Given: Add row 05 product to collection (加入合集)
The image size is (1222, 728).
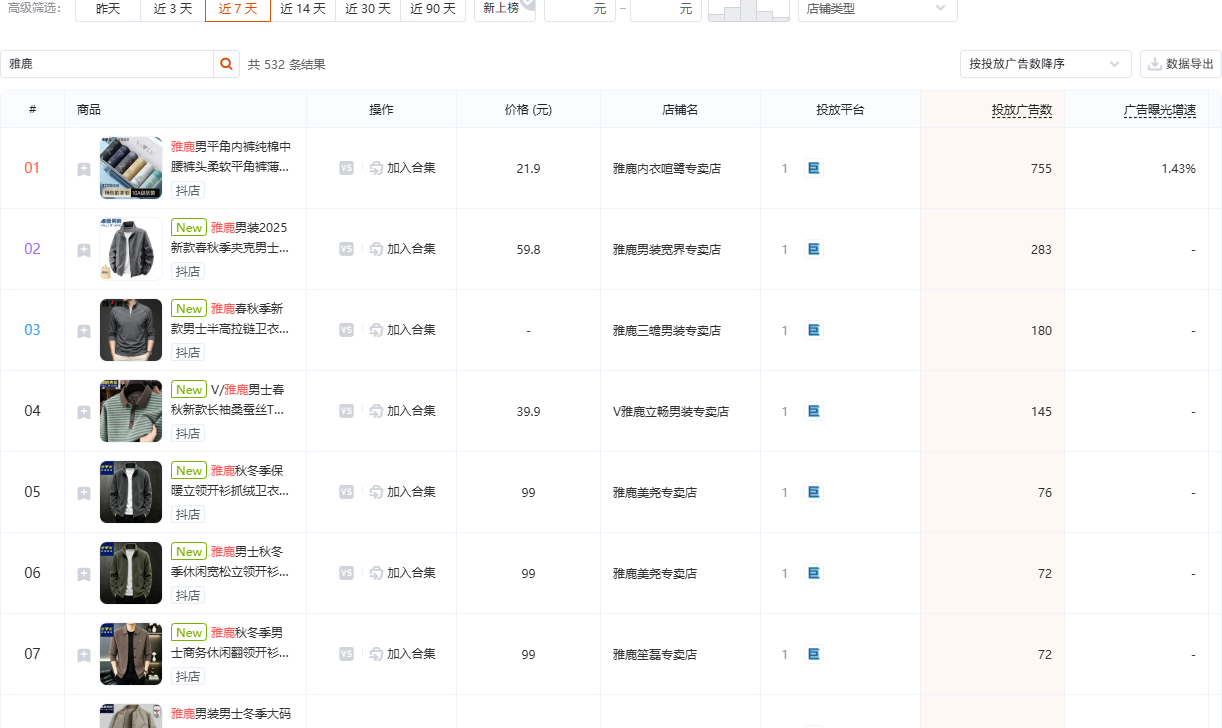Looking at the screenshot, I should [x=403, y=492].
